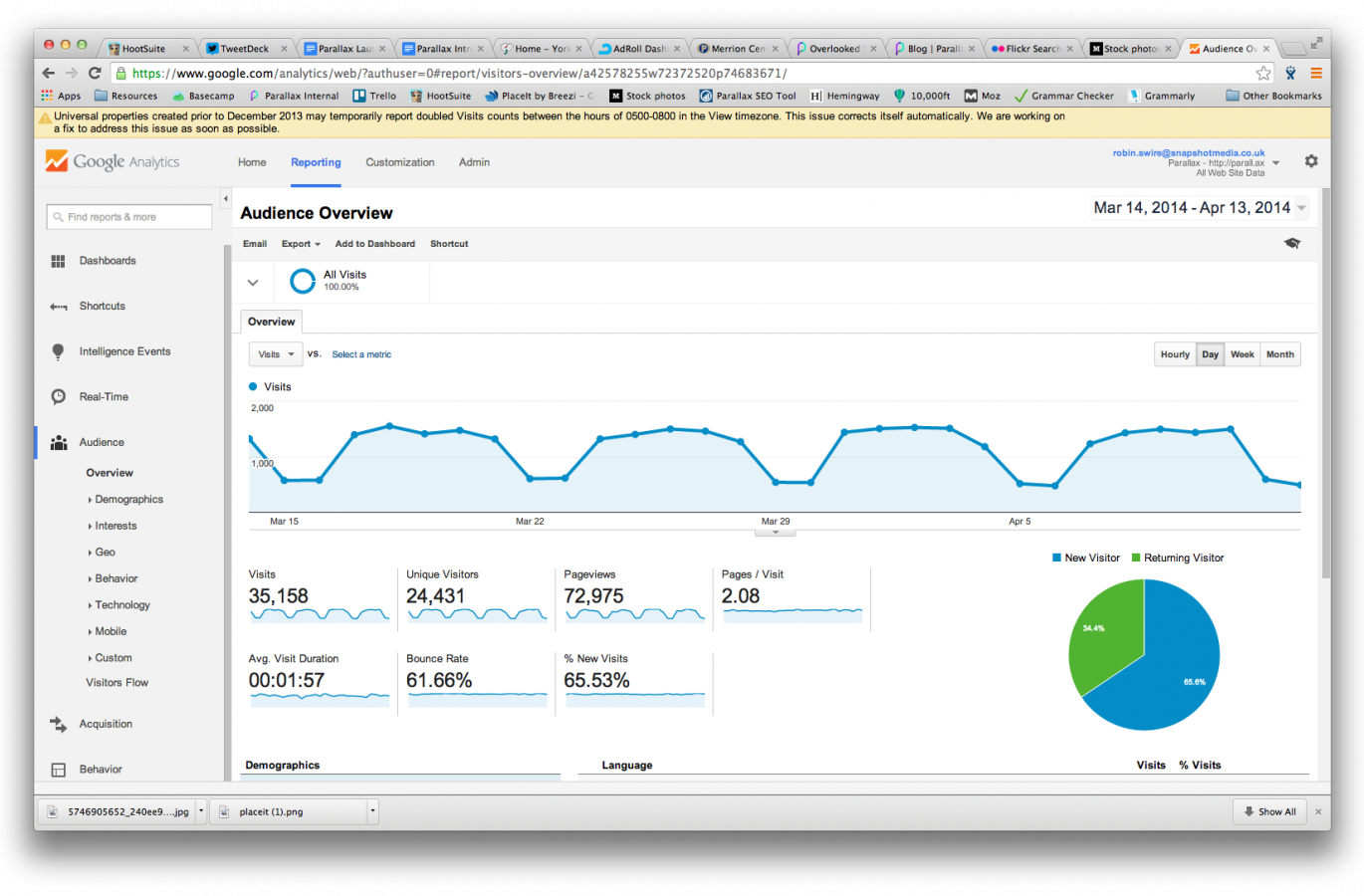The height and width of the screenshot is (896, 1364).
Task: Switch chart granularity to Week
Action: click(1242, 354)
